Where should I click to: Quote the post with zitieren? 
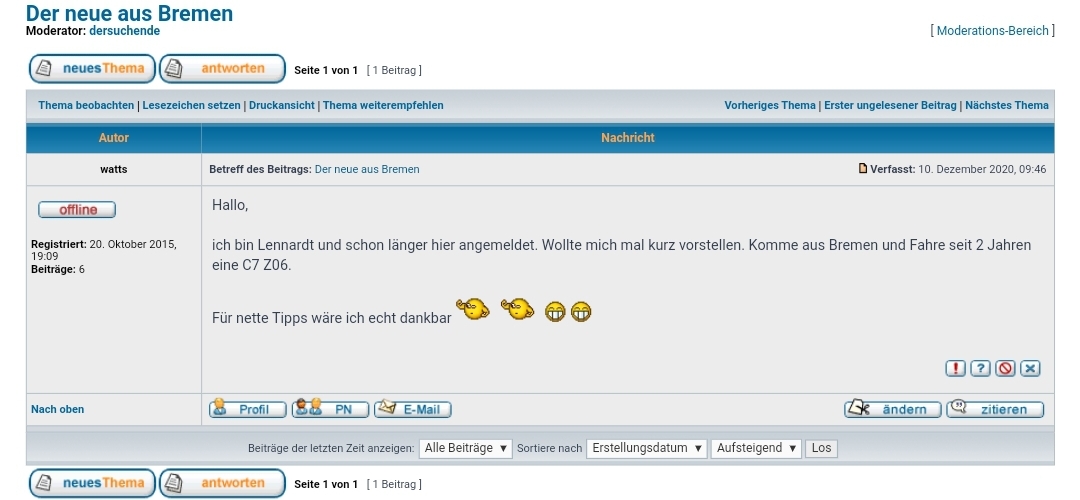point(995,409)
